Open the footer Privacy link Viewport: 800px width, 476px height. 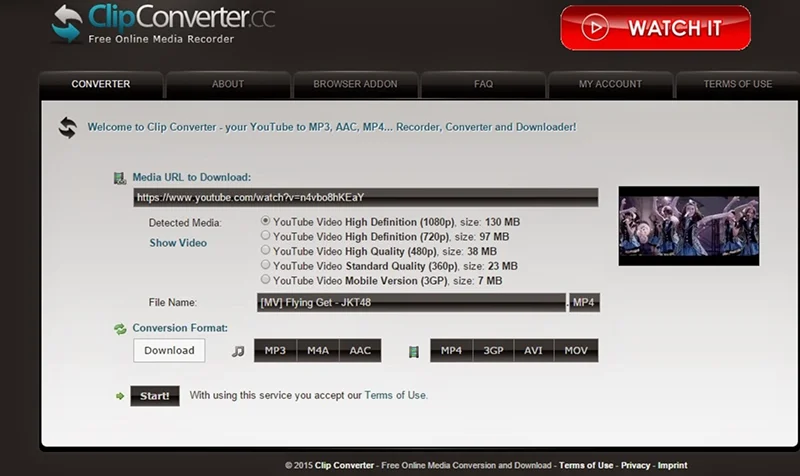635,465
